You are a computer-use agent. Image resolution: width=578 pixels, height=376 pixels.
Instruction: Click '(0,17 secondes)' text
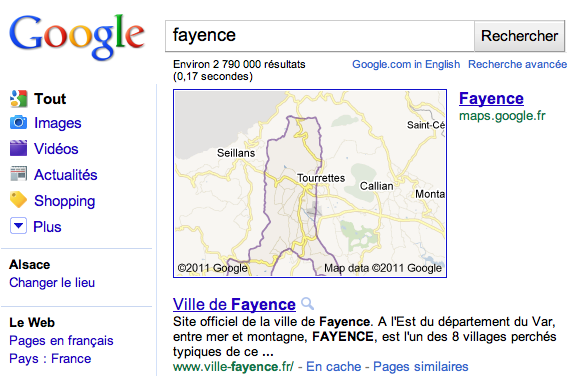[x=213, y=76]
